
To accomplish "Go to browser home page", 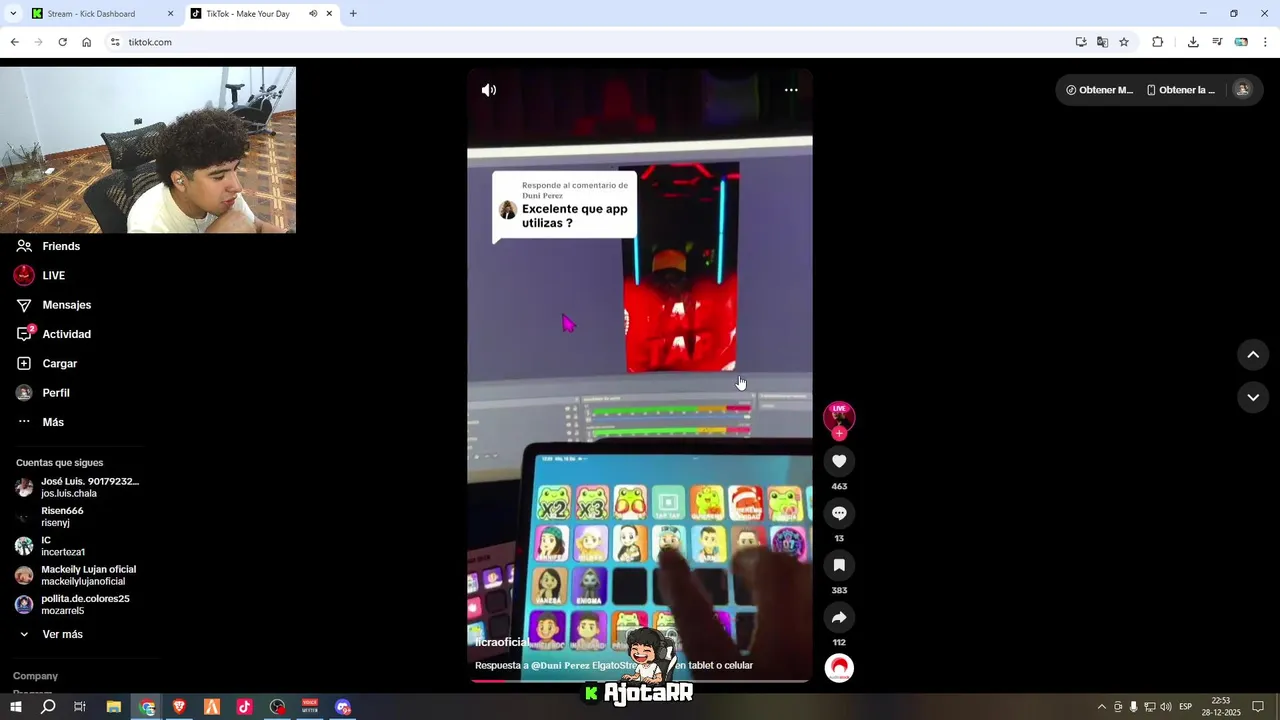I will (x=86, y=42).
